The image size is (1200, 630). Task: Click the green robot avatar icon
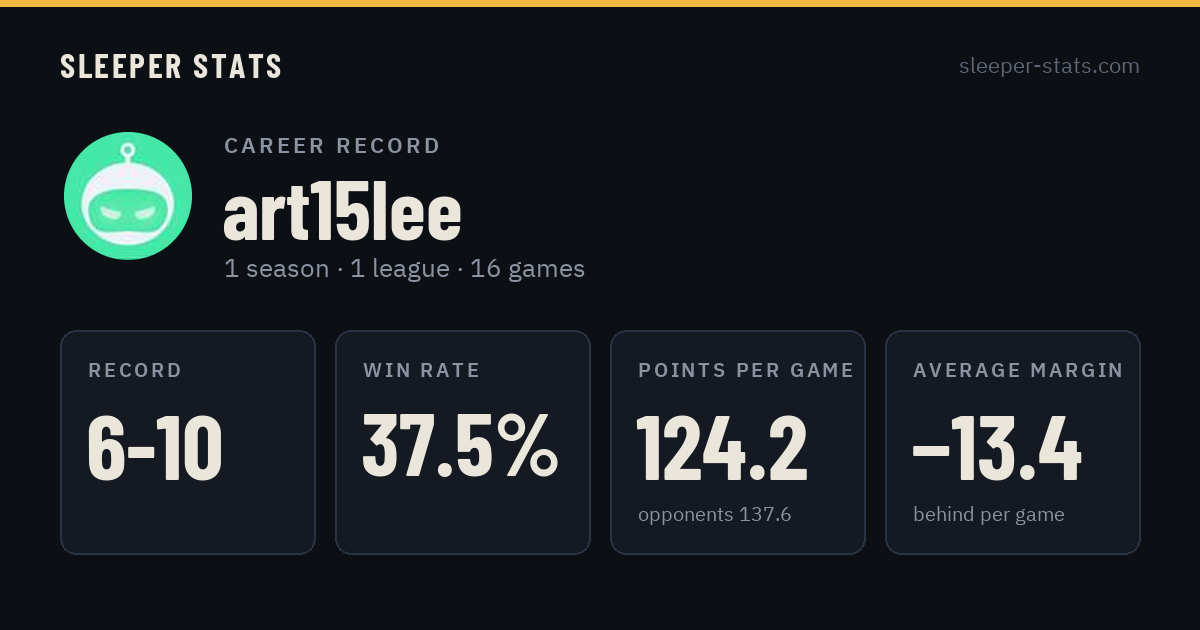point(128,196)
